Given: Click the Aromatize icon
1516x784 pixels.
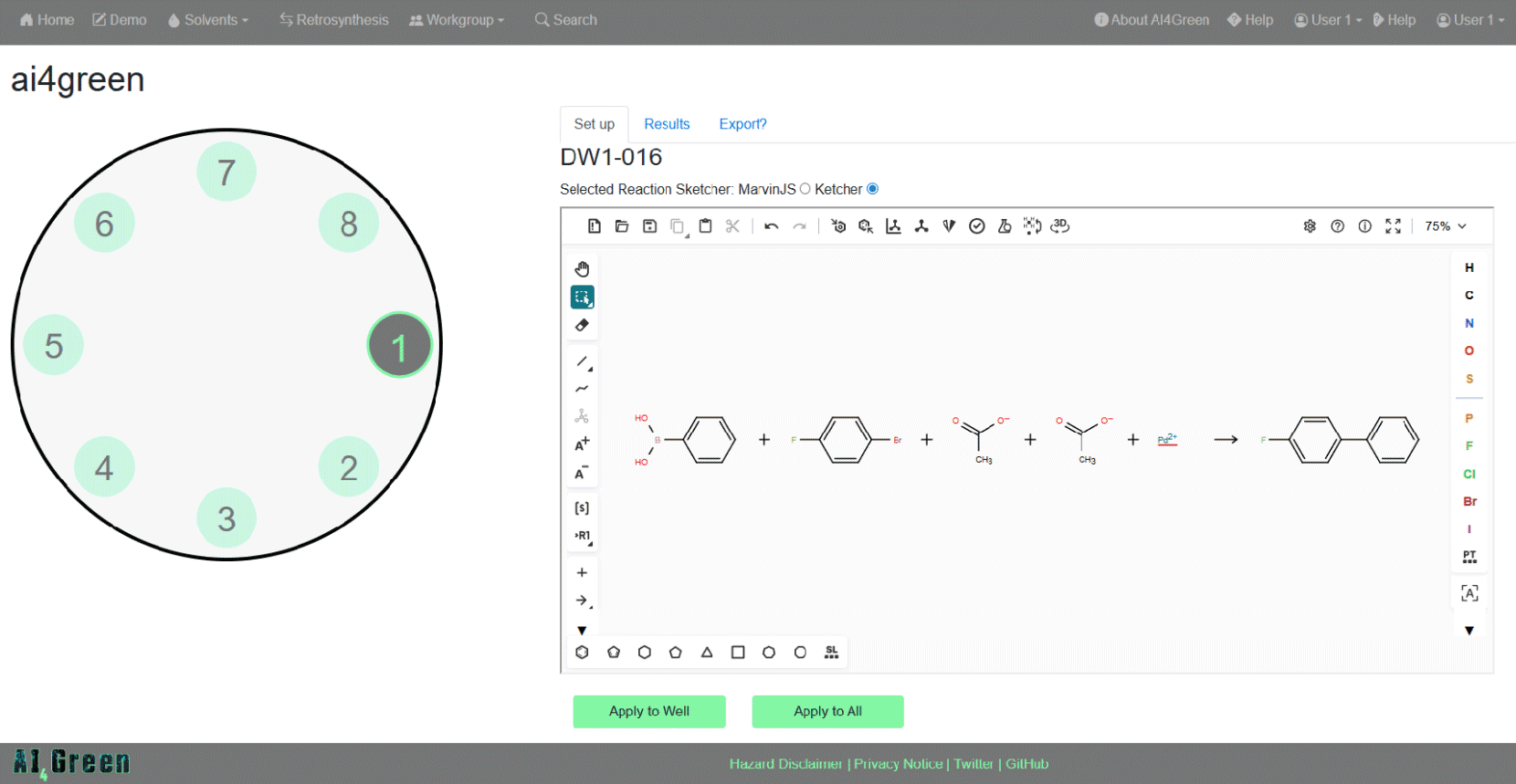Looking at the screenshot, I should click(838, 226).
